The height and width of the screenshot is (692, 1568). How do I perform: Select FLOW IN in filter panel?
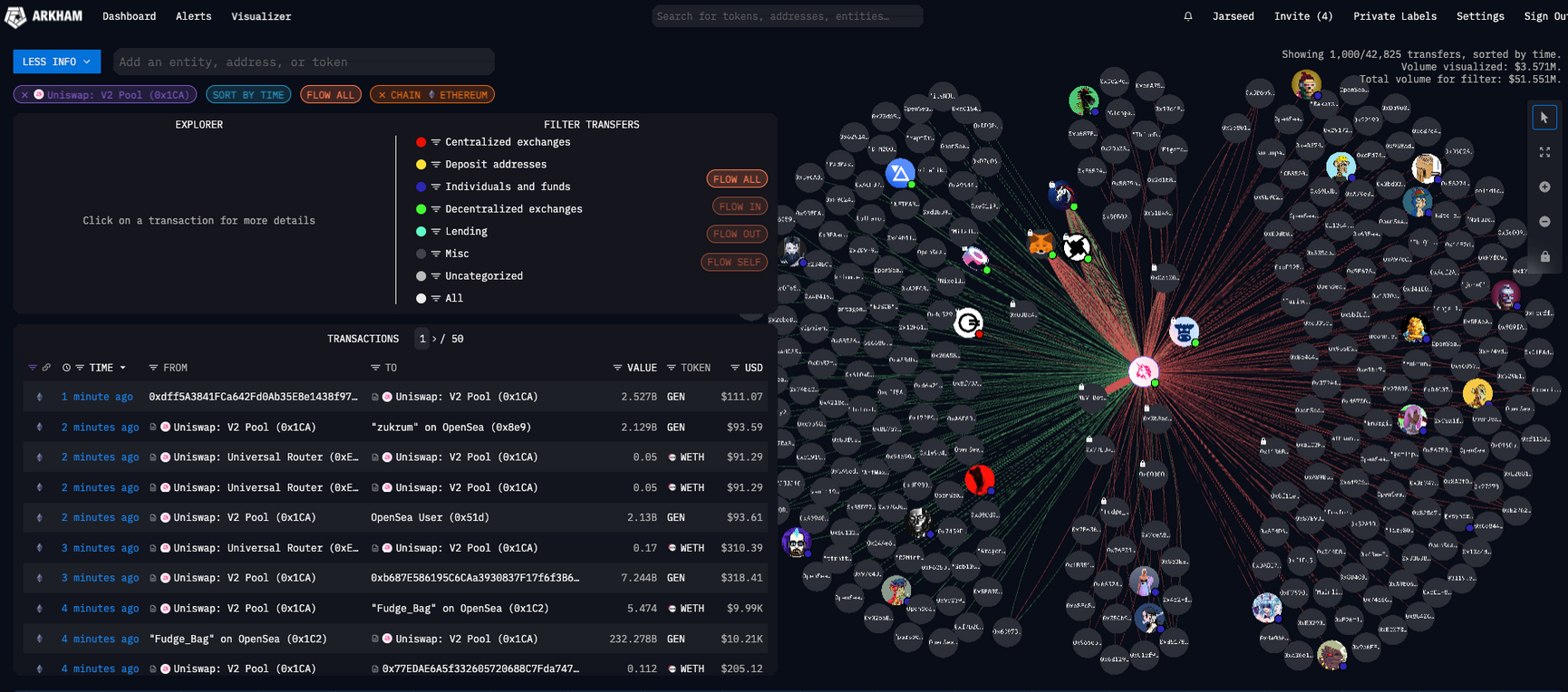click(x=740, y=207)
